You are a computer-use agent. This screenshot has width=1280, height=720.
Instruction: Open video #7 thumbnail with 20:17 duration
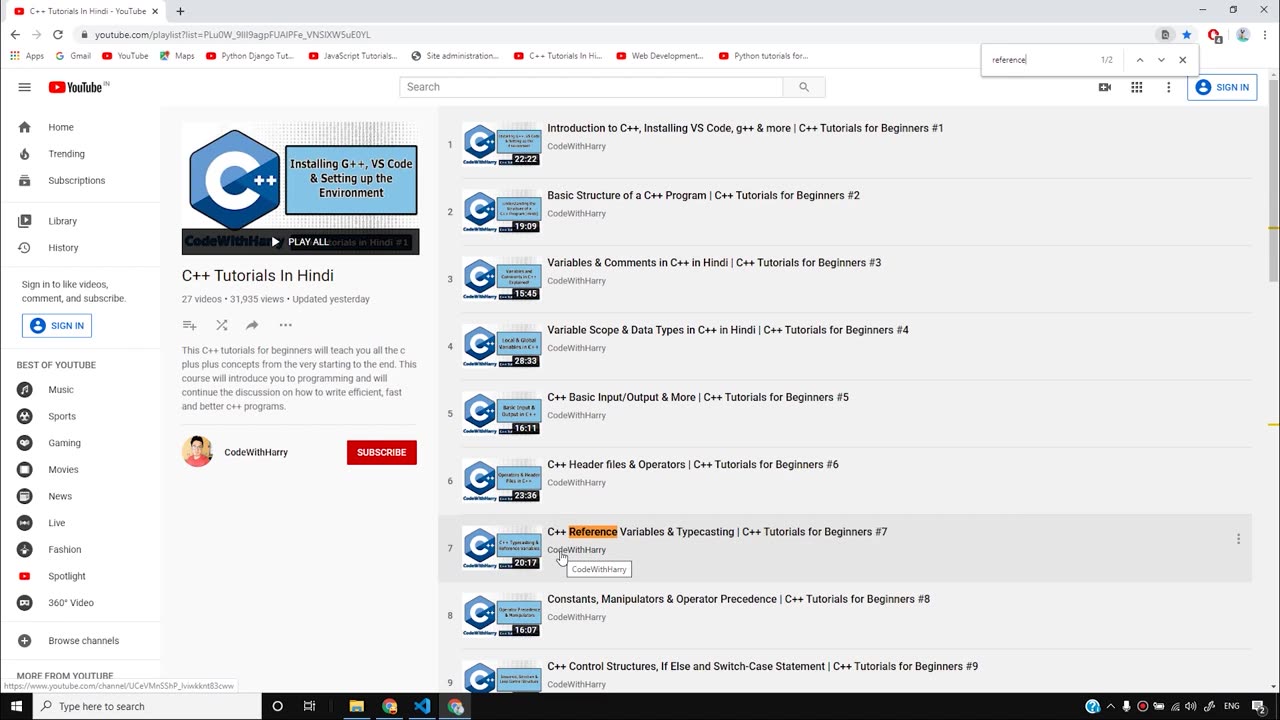(501, 548)
